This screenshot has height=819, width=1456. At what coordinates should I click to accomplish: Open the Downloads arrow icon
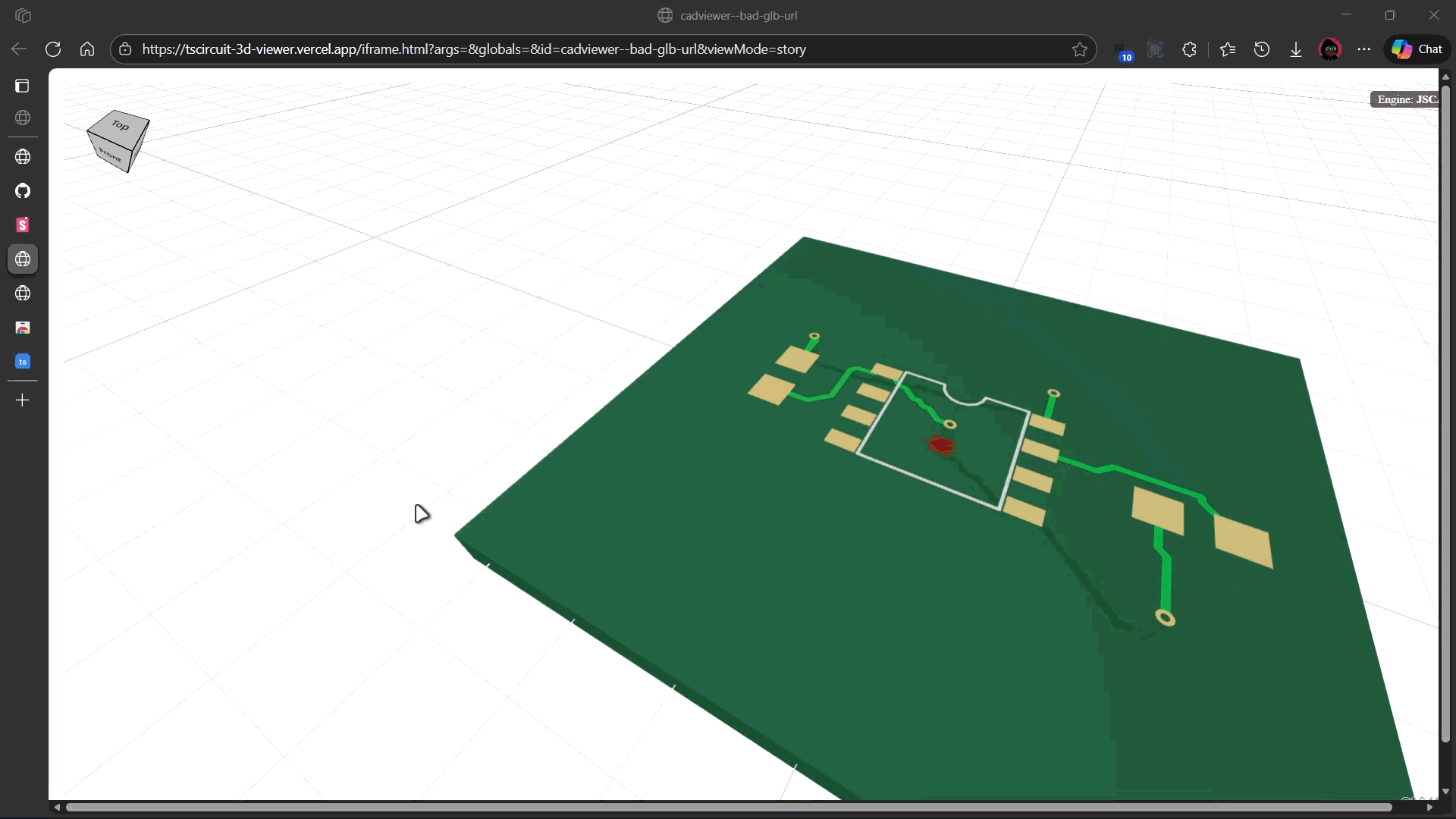pyautogui.click(x=1296, y=49)
